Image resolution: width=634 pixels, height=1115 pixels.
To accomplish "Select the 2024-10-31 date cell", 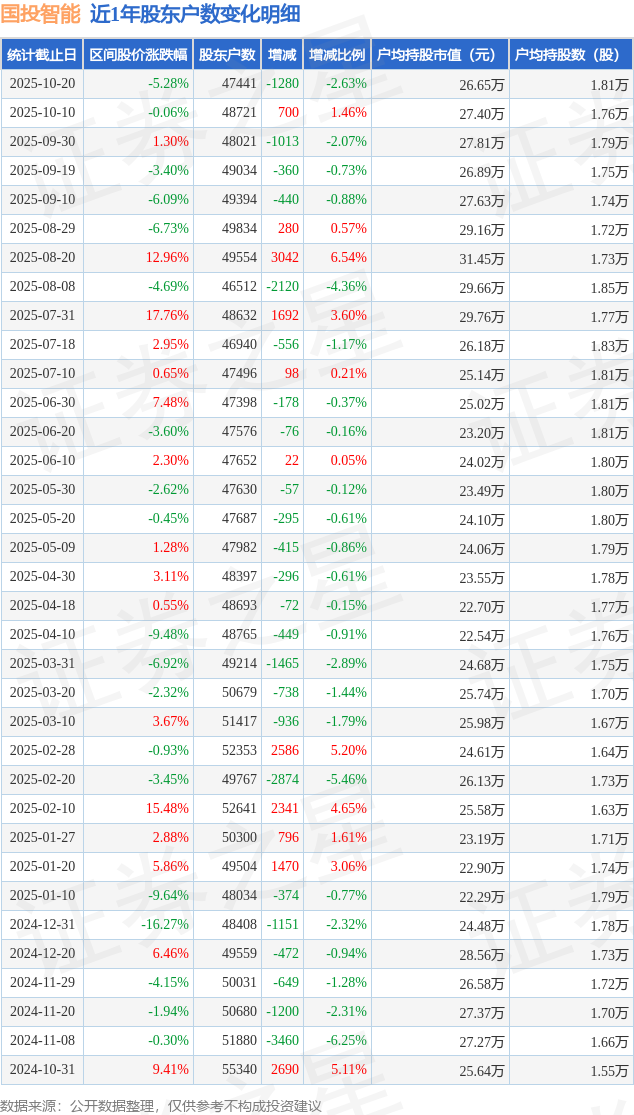I will click(42, 1070).
